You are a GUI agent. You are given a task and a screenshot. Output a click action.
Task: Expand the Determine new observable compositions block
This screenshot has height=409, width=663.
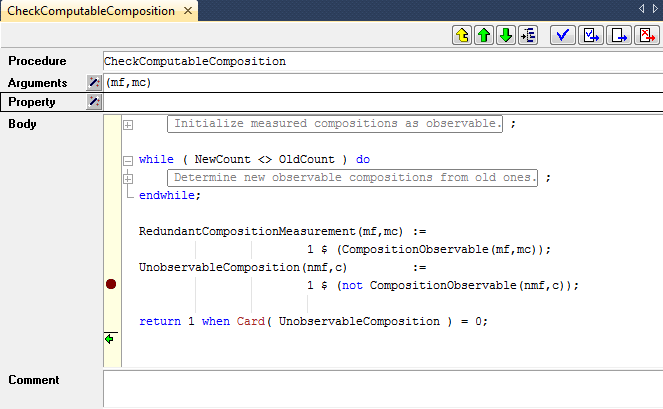coord(128,179)
